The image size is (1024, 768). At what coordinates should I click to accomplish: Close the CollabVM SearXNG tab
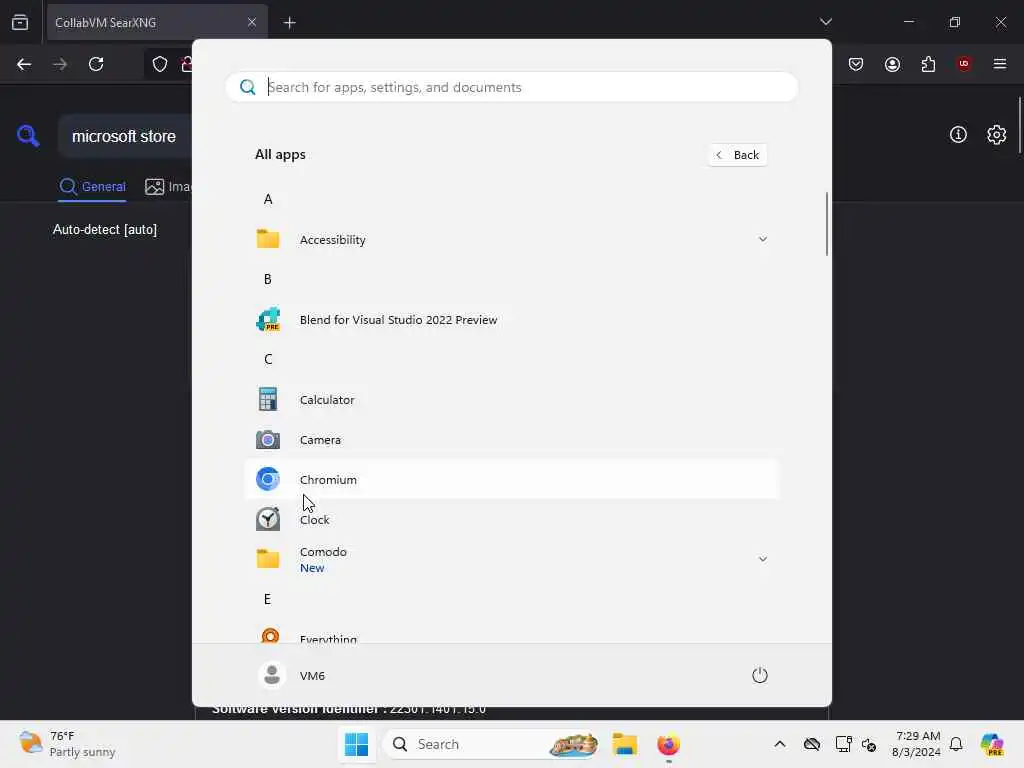coord(252,22)
